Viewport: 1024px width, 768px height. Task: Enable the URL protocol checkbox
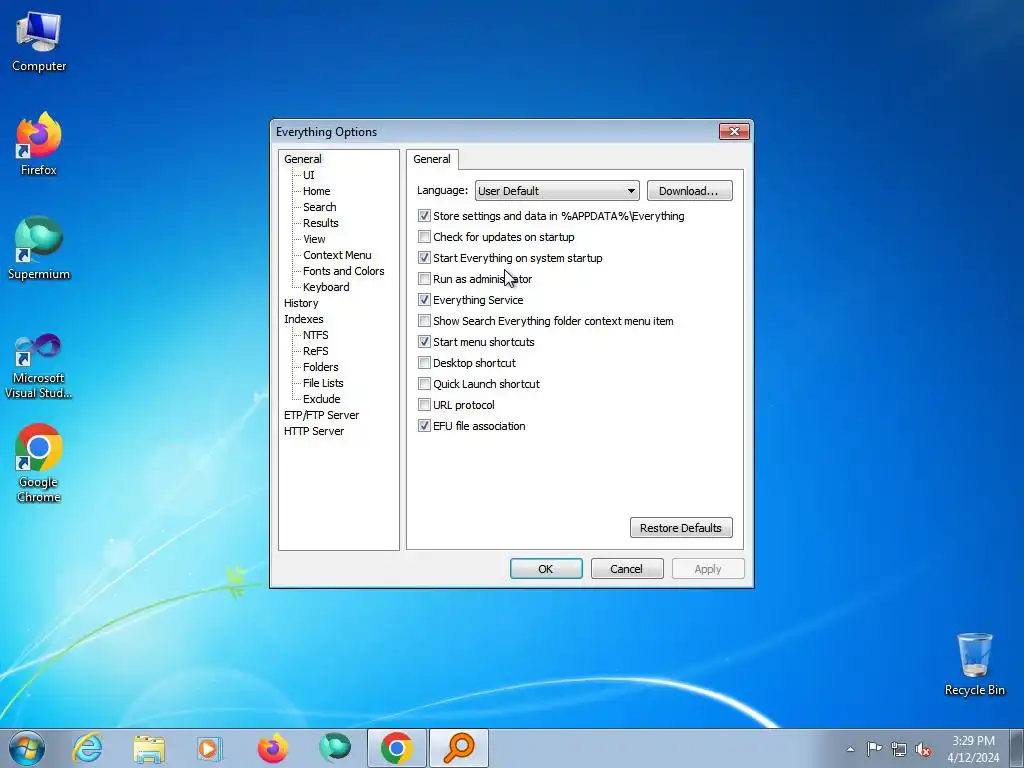coord(424,404)
